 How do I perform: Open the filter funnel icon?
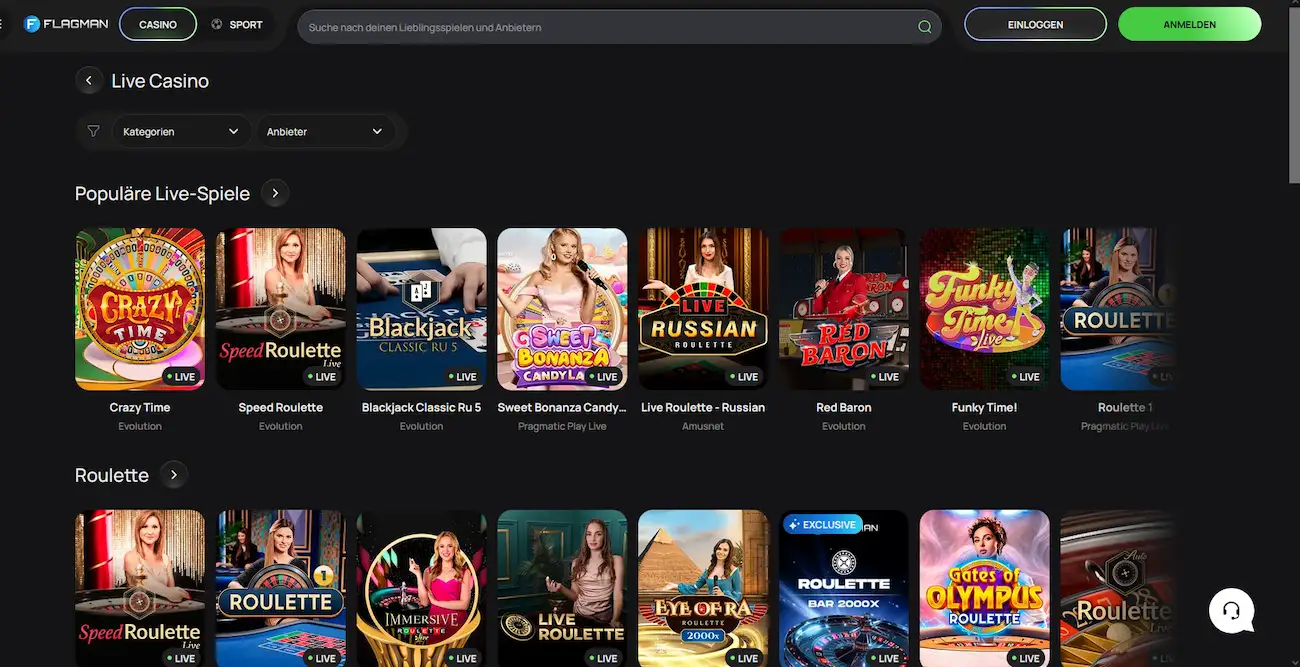93,131
